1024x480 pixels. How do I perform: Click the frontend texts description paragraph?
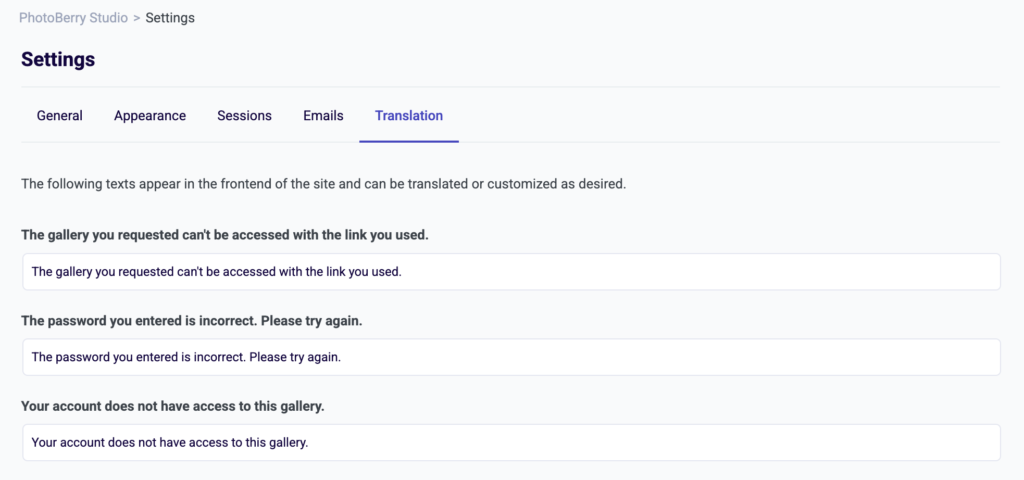pos(323,185)
